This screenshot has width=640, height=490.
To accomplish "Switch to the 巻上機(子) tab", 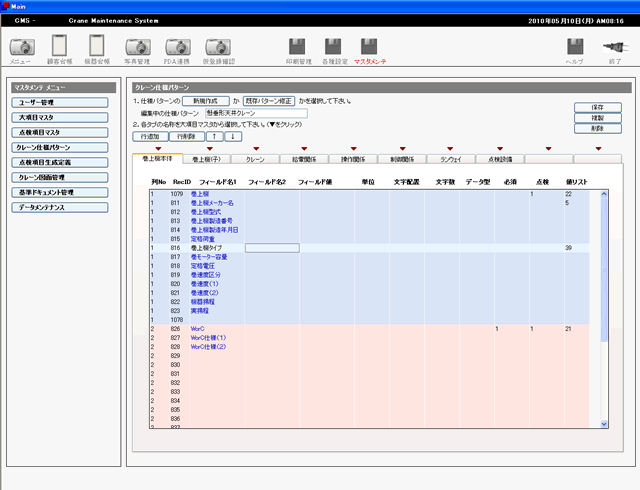I will tap(207, 159).
